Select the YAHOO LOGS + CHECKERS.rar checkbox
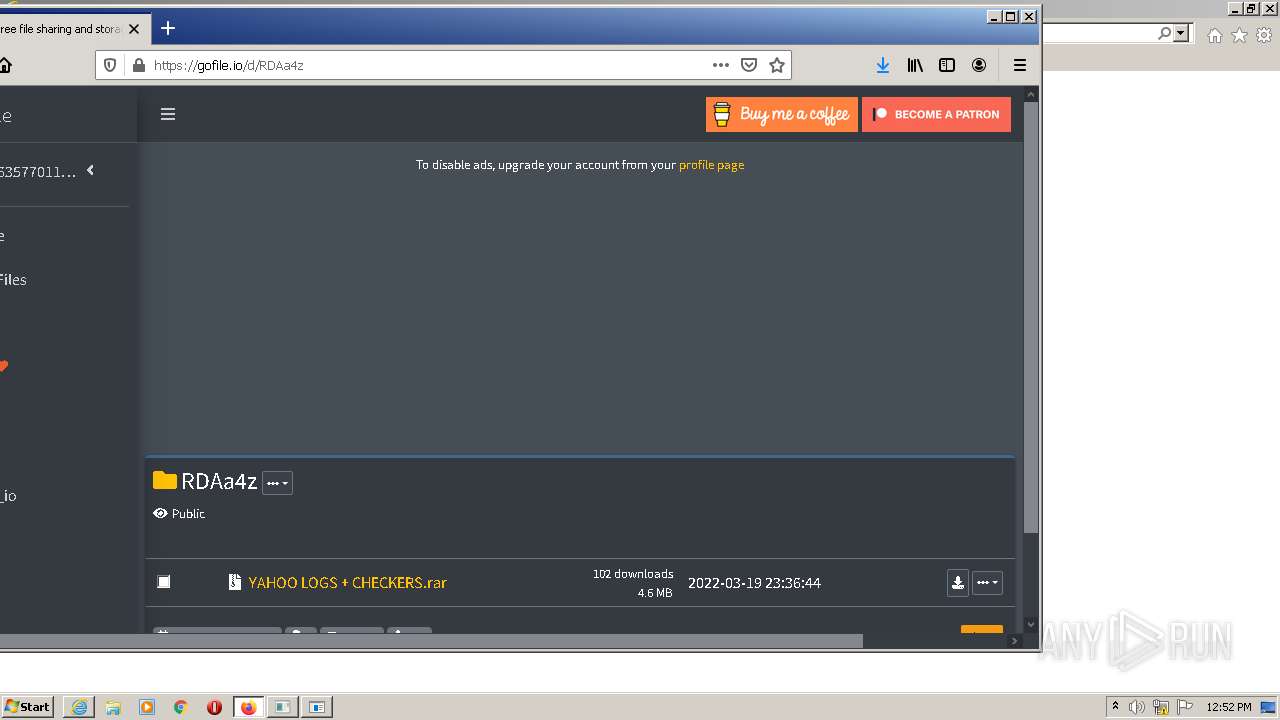The image size is (1280, 720). coord(164,582)
